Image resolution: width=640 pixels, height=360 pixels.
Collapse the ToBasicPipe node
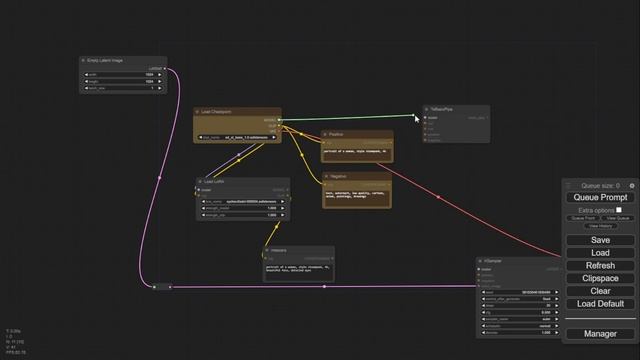coord(427,109)
